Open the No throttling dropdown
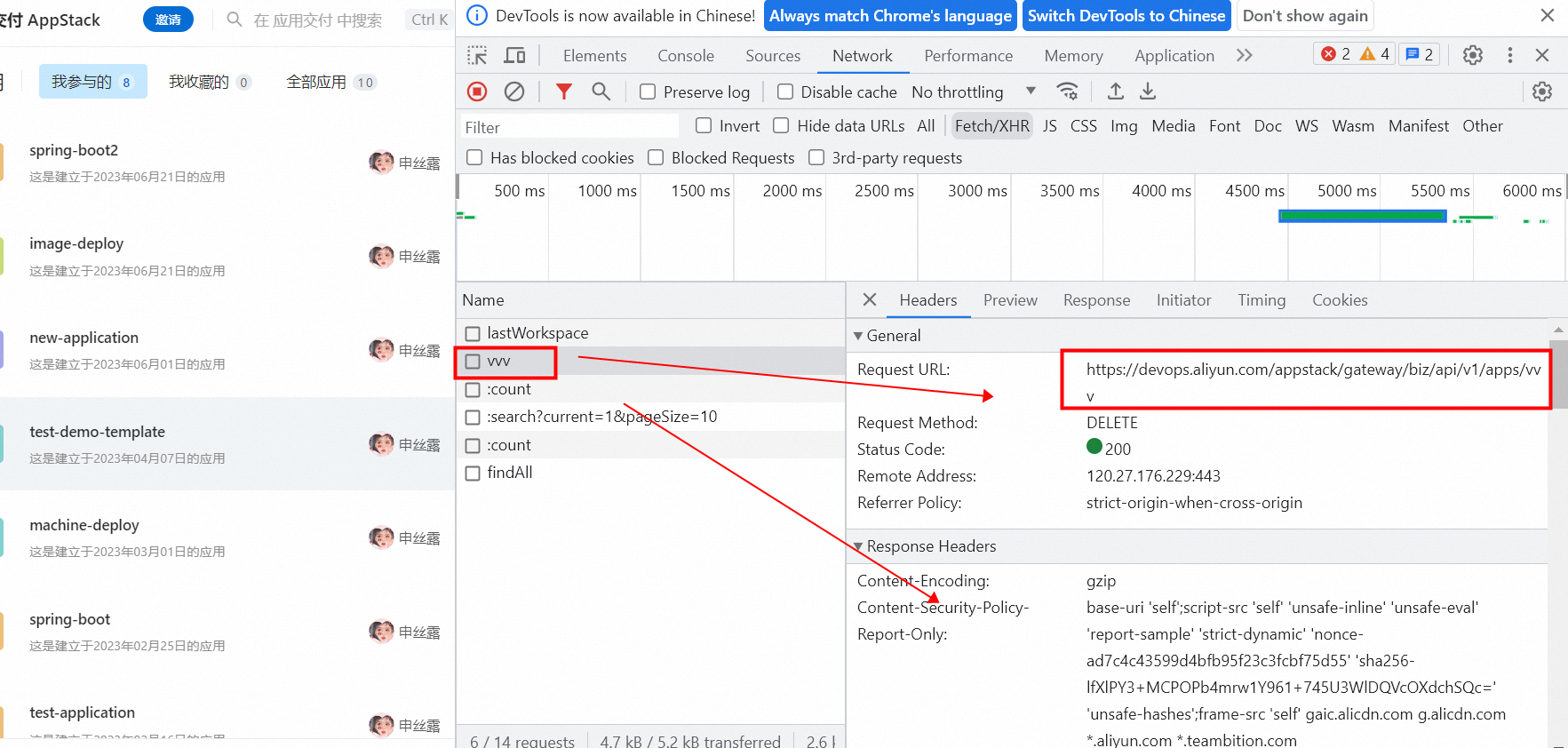Screen dimensions: 1568x748 (x=974, y=92)
